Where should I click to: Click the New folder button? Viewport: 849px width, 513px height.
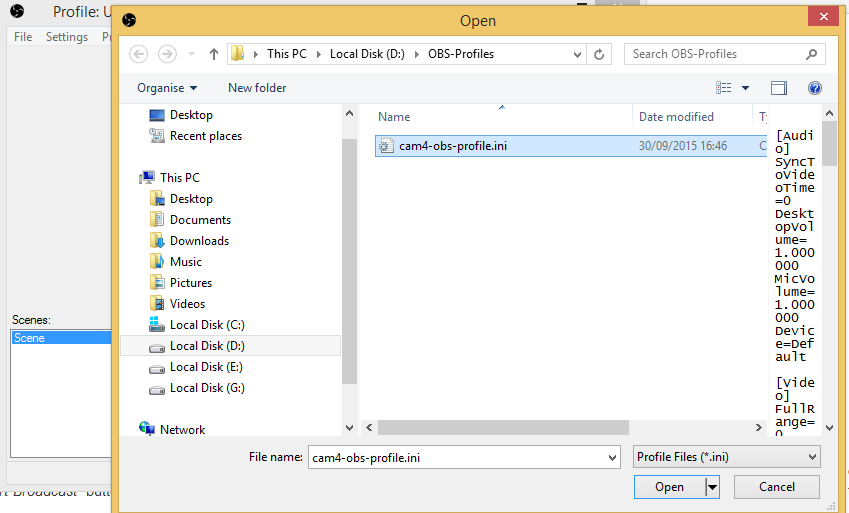[x=257, y=88]
